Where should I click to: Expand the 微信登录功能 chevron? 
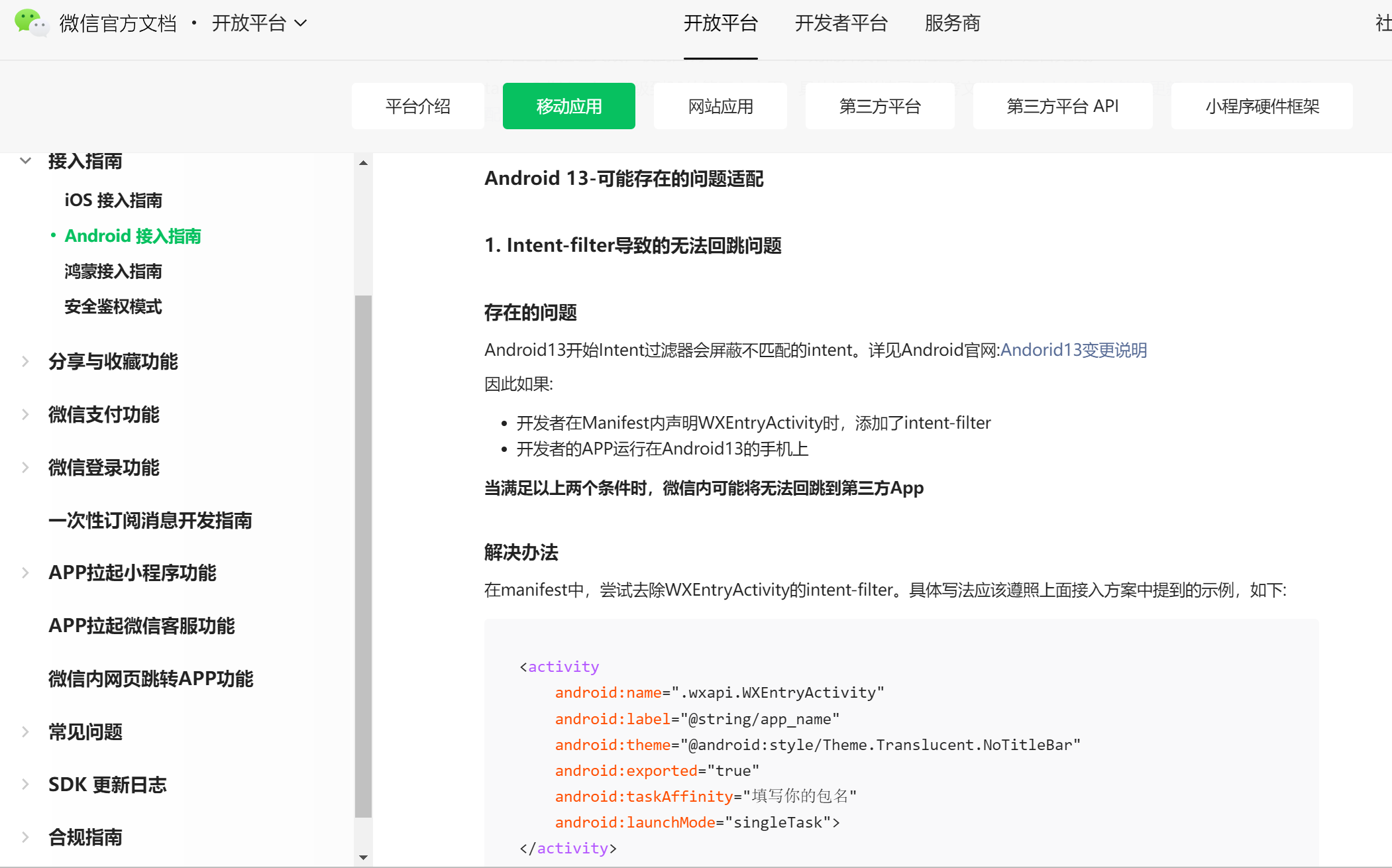(x=26, y=467)
